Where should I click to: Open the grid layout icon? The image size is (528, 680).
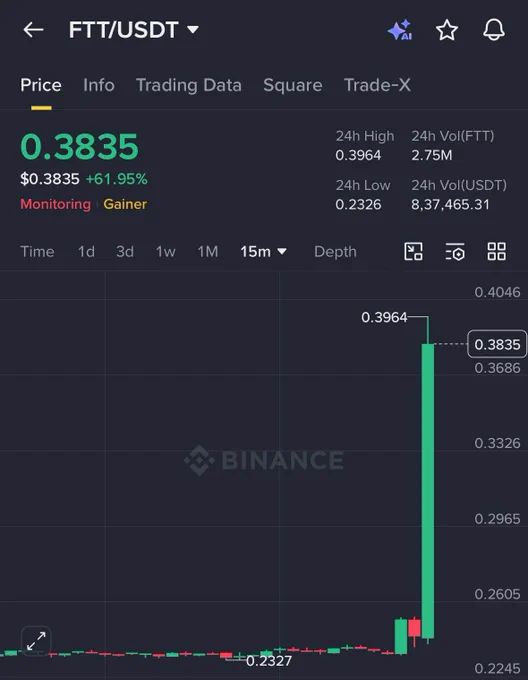pyautogui.click(x=496, y=252)
